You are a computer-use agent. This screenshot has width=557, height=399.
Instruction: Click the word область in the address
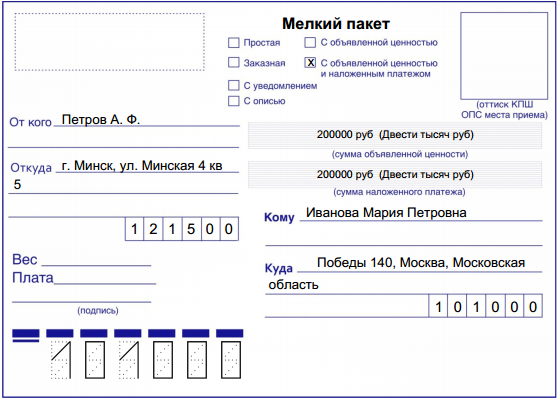[x=293, y=285]
